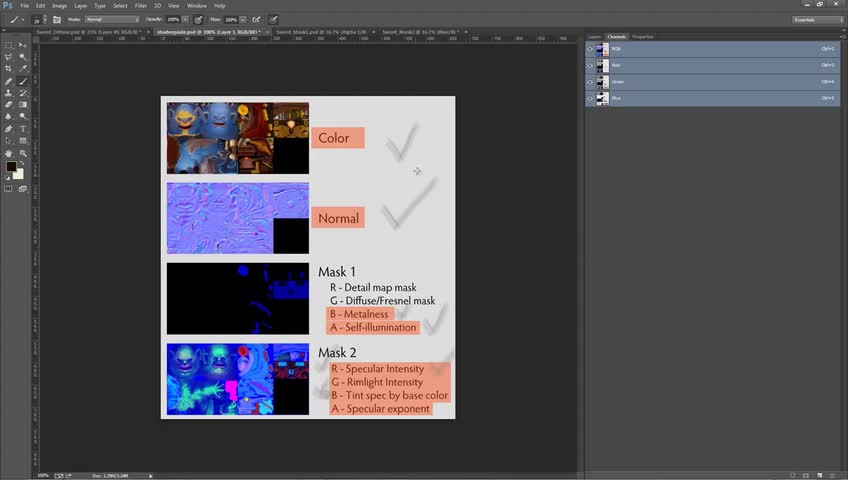Switch to the Layers panel tab

594,37
